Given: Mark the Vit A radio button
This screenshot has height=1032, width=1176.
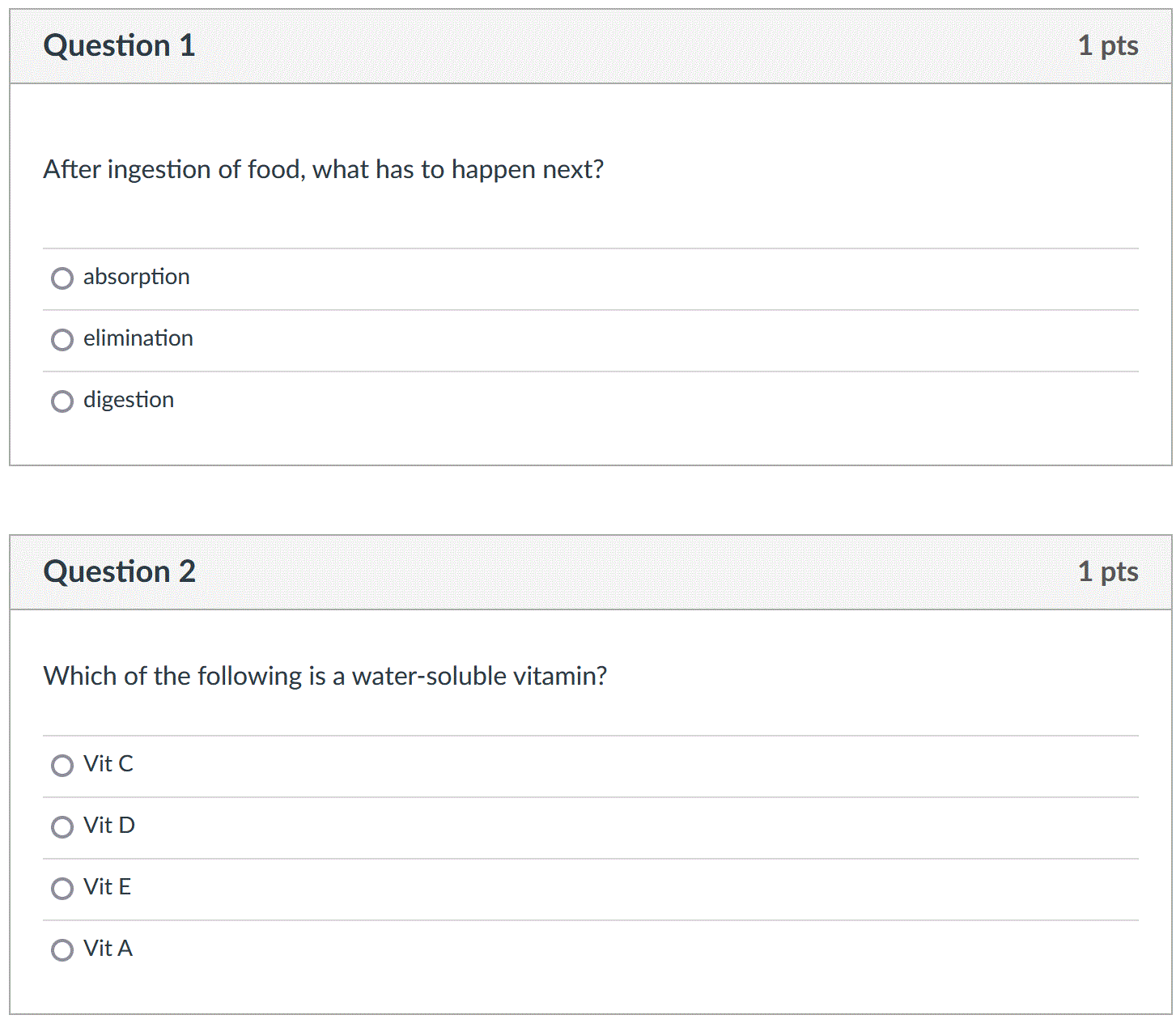Looking at the screenshot, I should (x=62, y=950).
